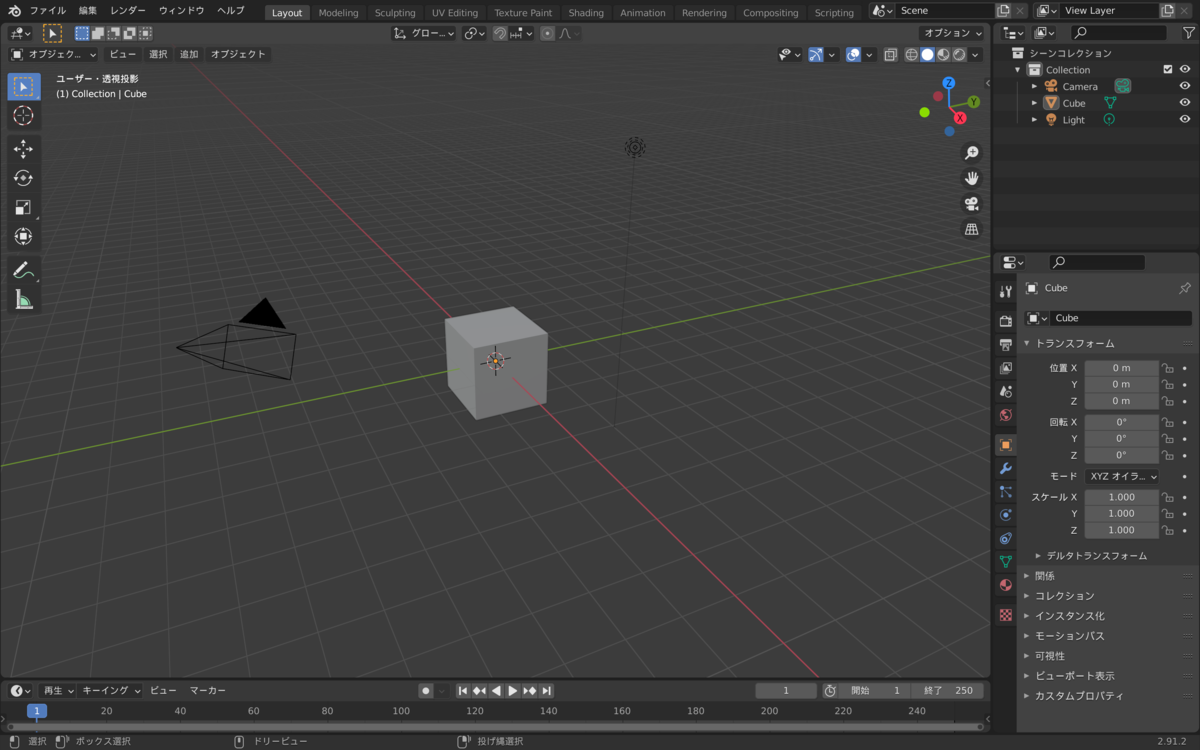This screenshot has width=1200, height=750.
Task: Click the Scale X value field
Action: pos(1121,497)
